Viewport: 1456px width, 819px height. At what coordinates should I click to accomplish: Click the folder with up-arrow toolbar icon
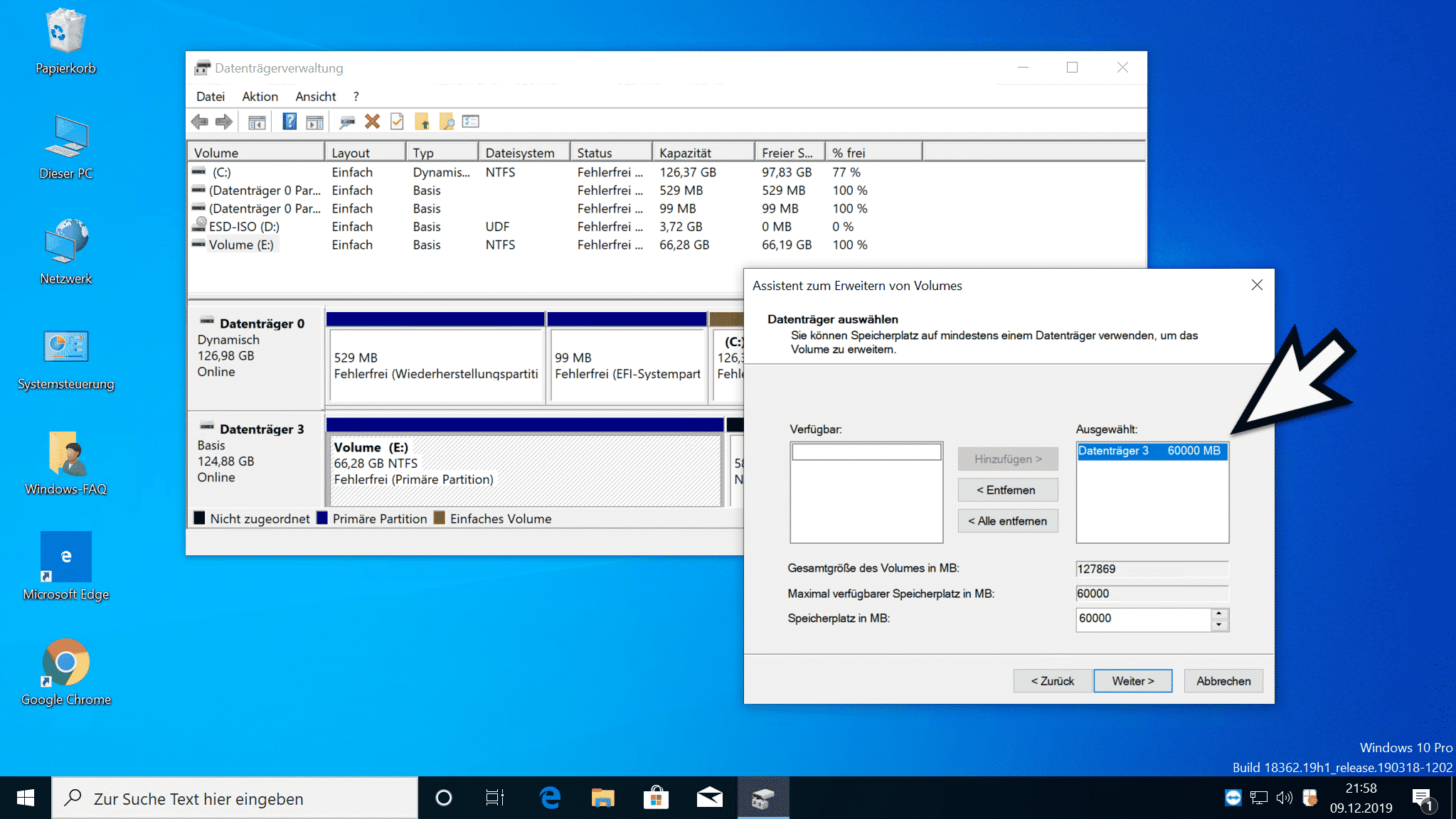pos(423,122)
